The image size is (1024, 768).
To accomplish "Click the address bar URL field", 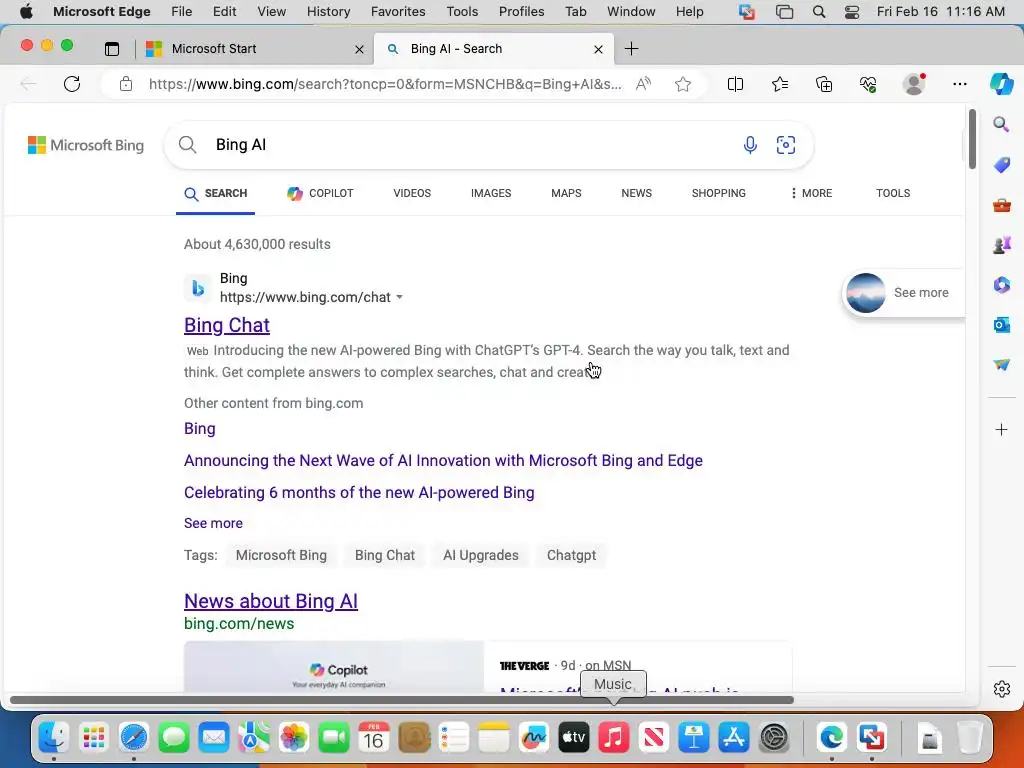I will tap(385, 84).
